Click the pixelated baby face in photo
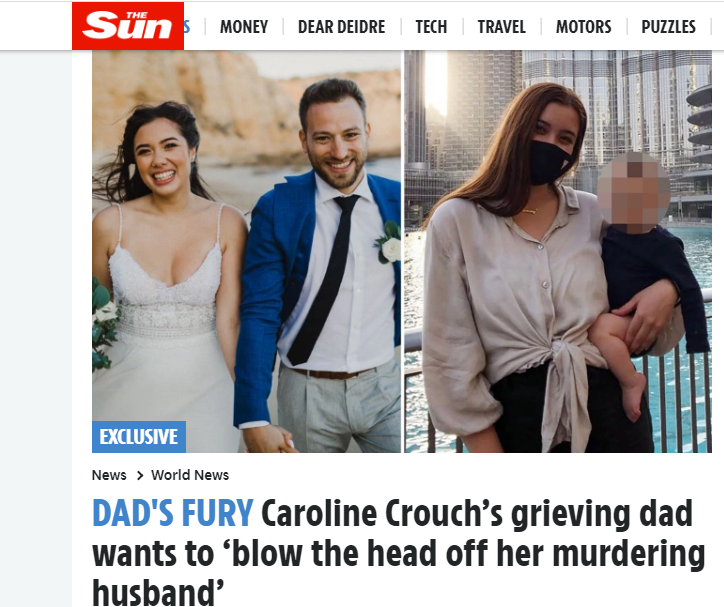The width and height of the screenshot is (724, 607). pyautogui.click(x=634, y=193)
